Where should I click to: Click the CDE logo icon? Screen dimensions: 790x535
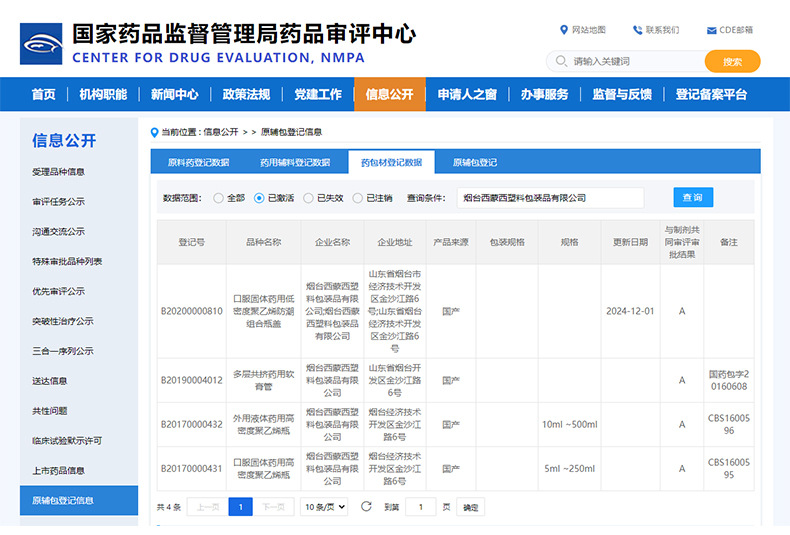point(41,44)
